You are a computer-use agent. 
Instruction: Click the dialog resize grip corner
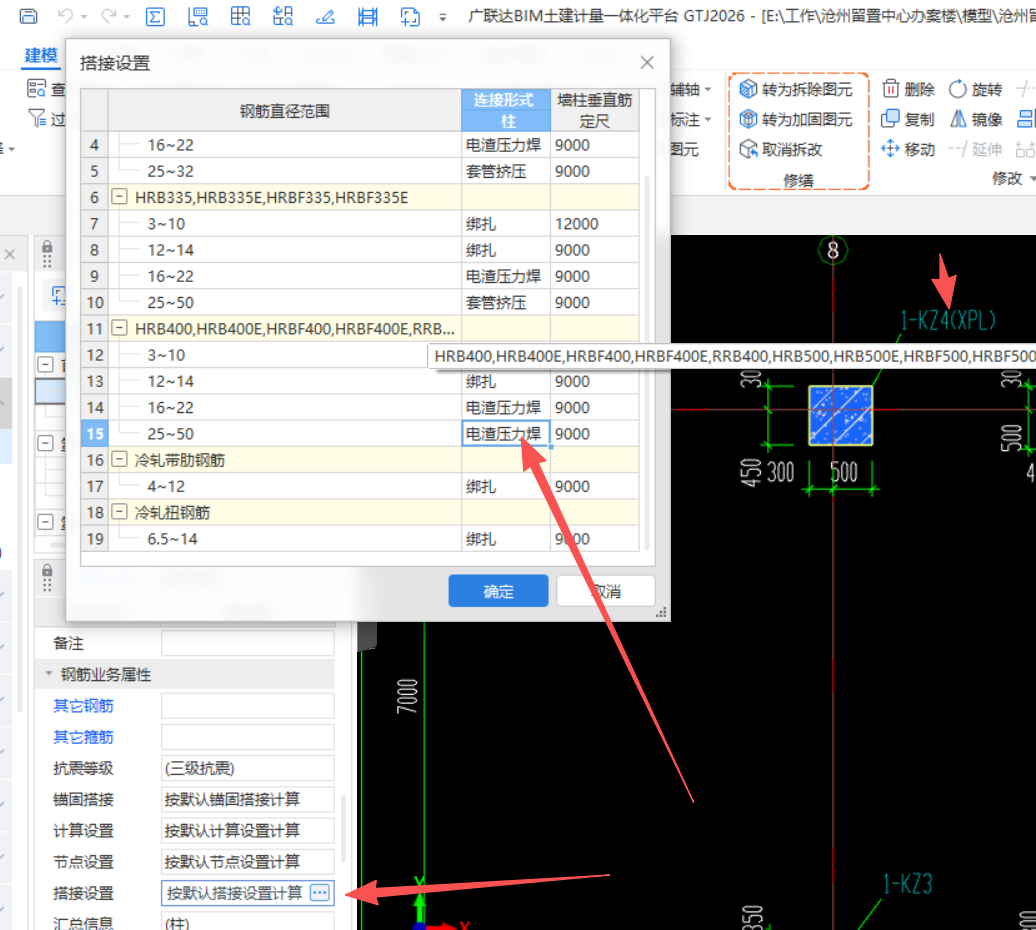pyautogui.click(x=661, y=613)
